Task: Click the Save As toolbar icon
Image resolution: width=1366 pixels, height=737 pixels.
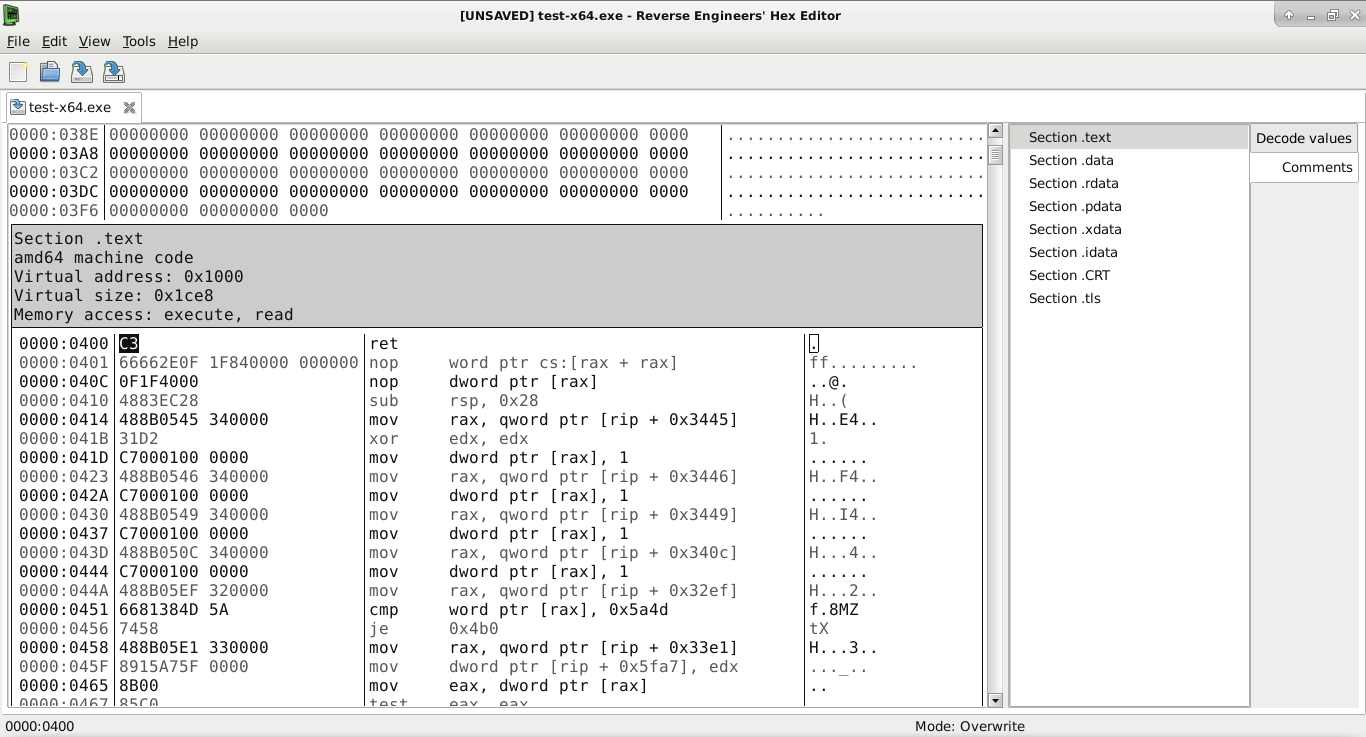Action: (114, 72)
